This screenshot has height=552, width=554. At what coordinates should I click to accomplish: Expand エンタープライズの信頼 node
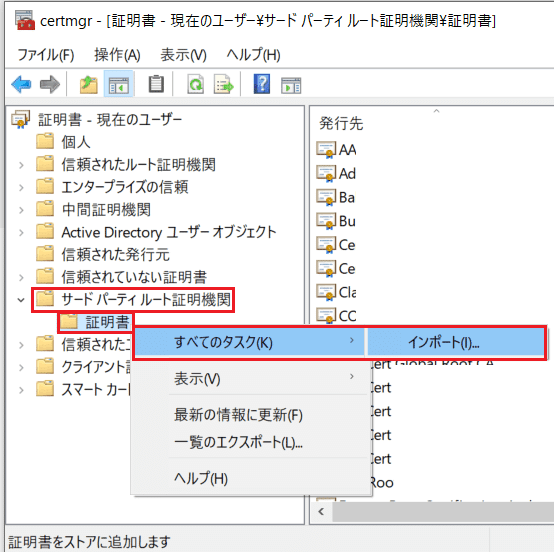[21, 187]
